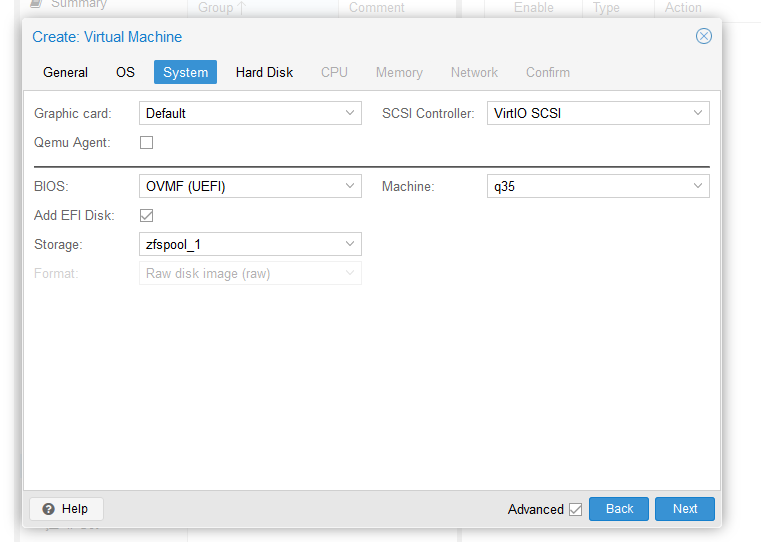This screenshot has width=761, height=542.
Task: Select the System tab
Action: coord(185,72)
